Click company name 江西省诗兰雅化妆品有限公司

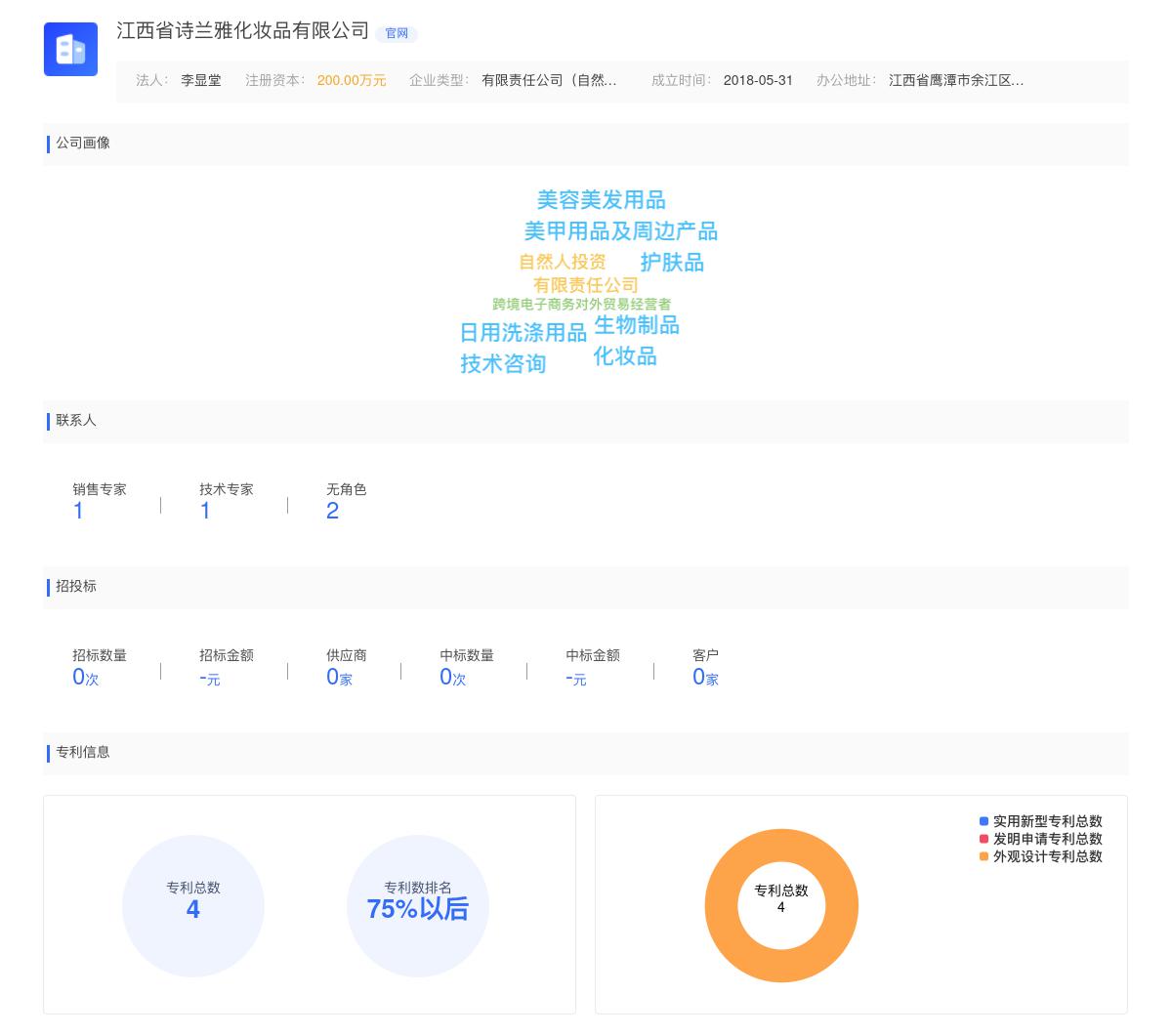coord(243,31)
